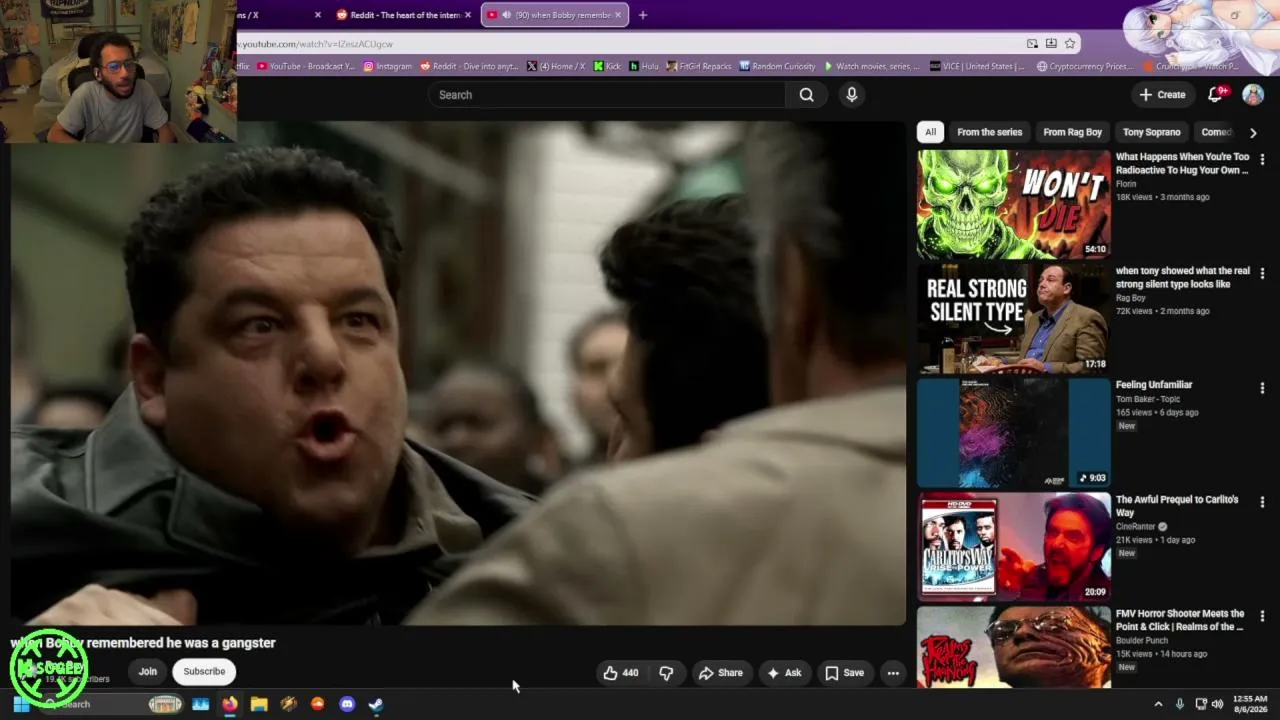Open the video's more actions menu
The width and height of the screenshot is (1280, 720).
(x=893, y=673)
